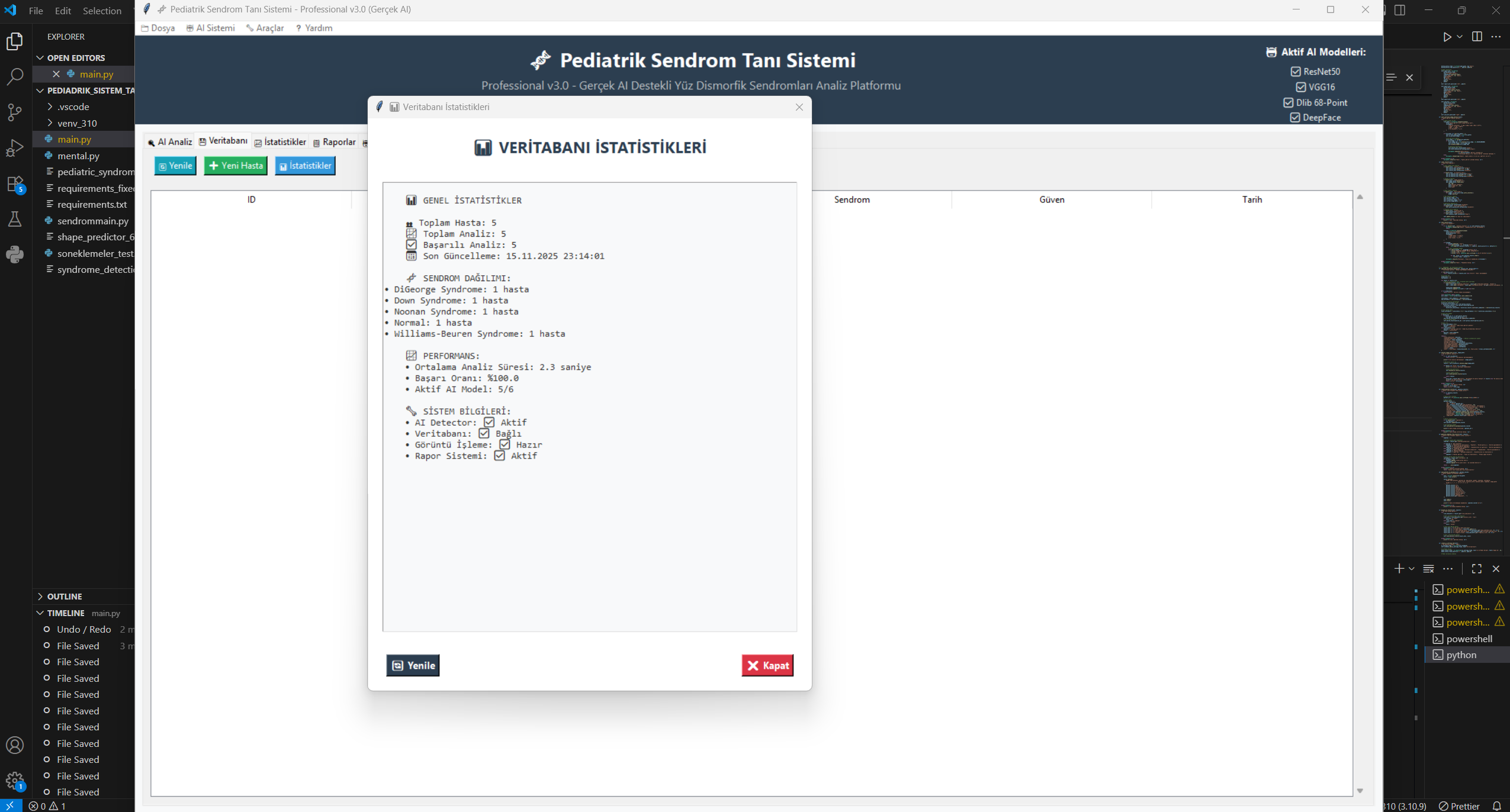Viewport: 1510px width, 812px height.
Task: Click the Kapat button in dialog
Action: [x=767, y=666]
